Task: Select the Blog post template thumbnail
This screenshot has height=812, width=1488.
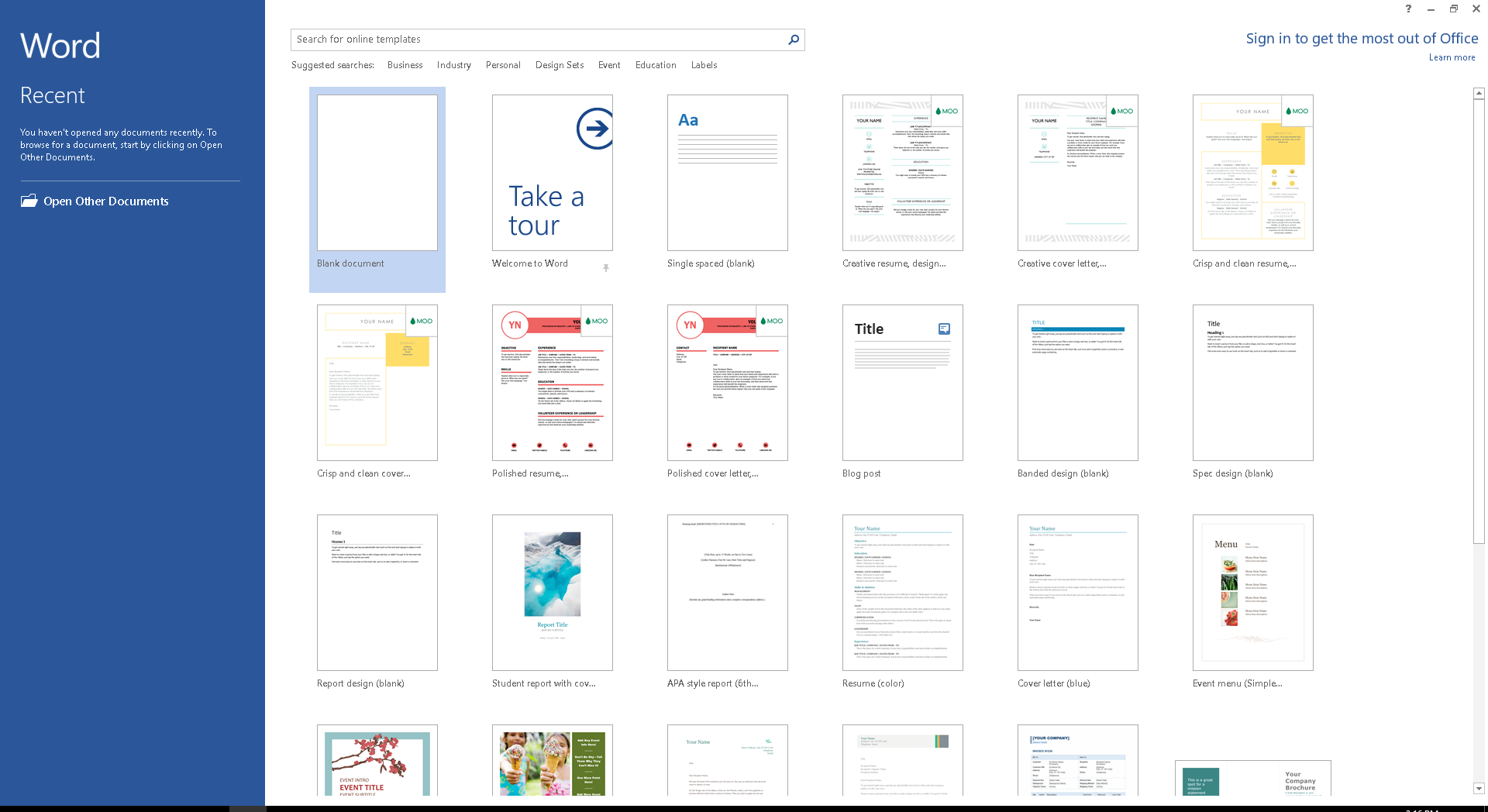Action: coord(902,383)
